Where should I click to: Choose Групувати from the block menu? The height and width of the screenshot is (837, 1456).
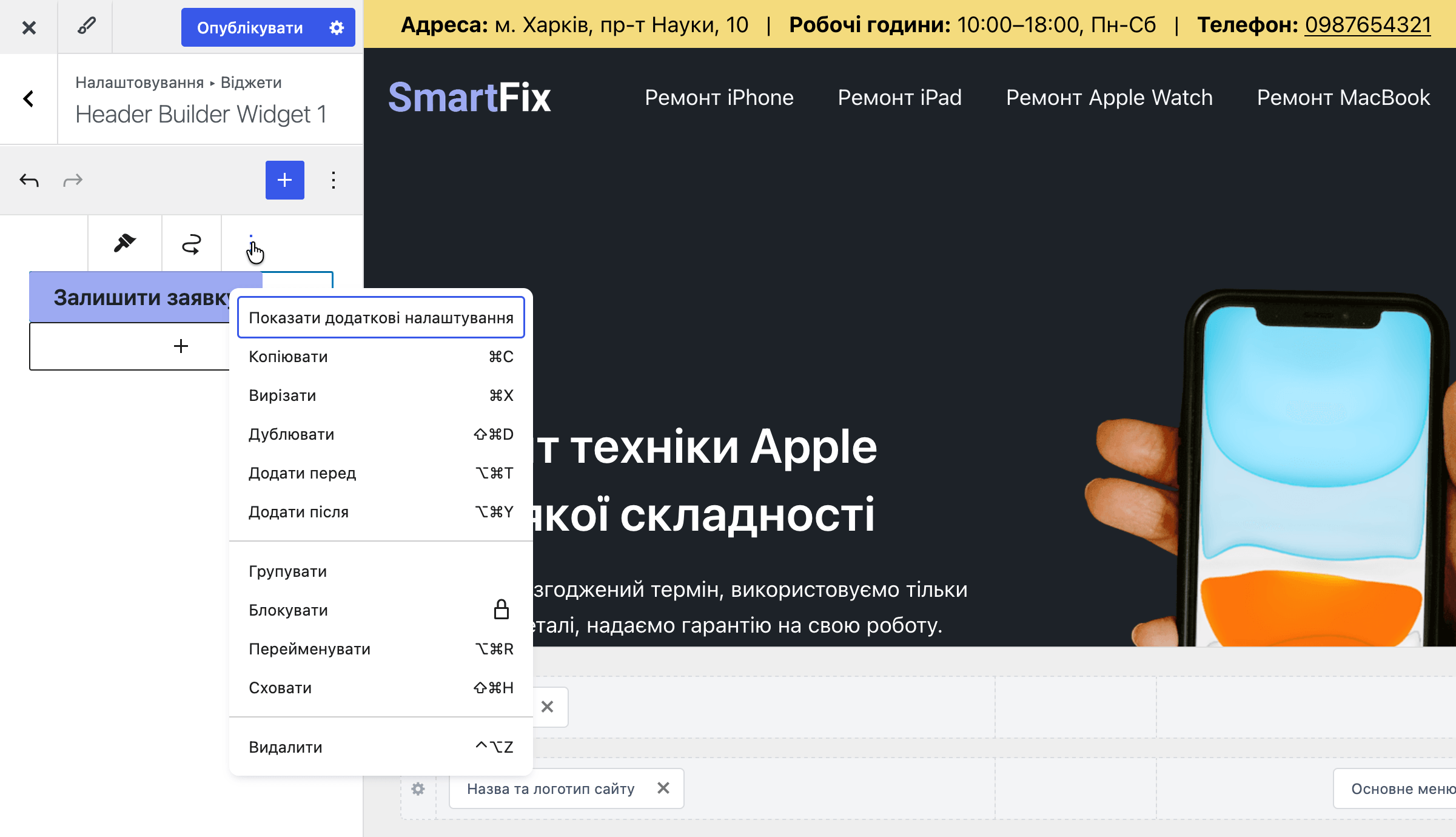(x=381, y=571)
